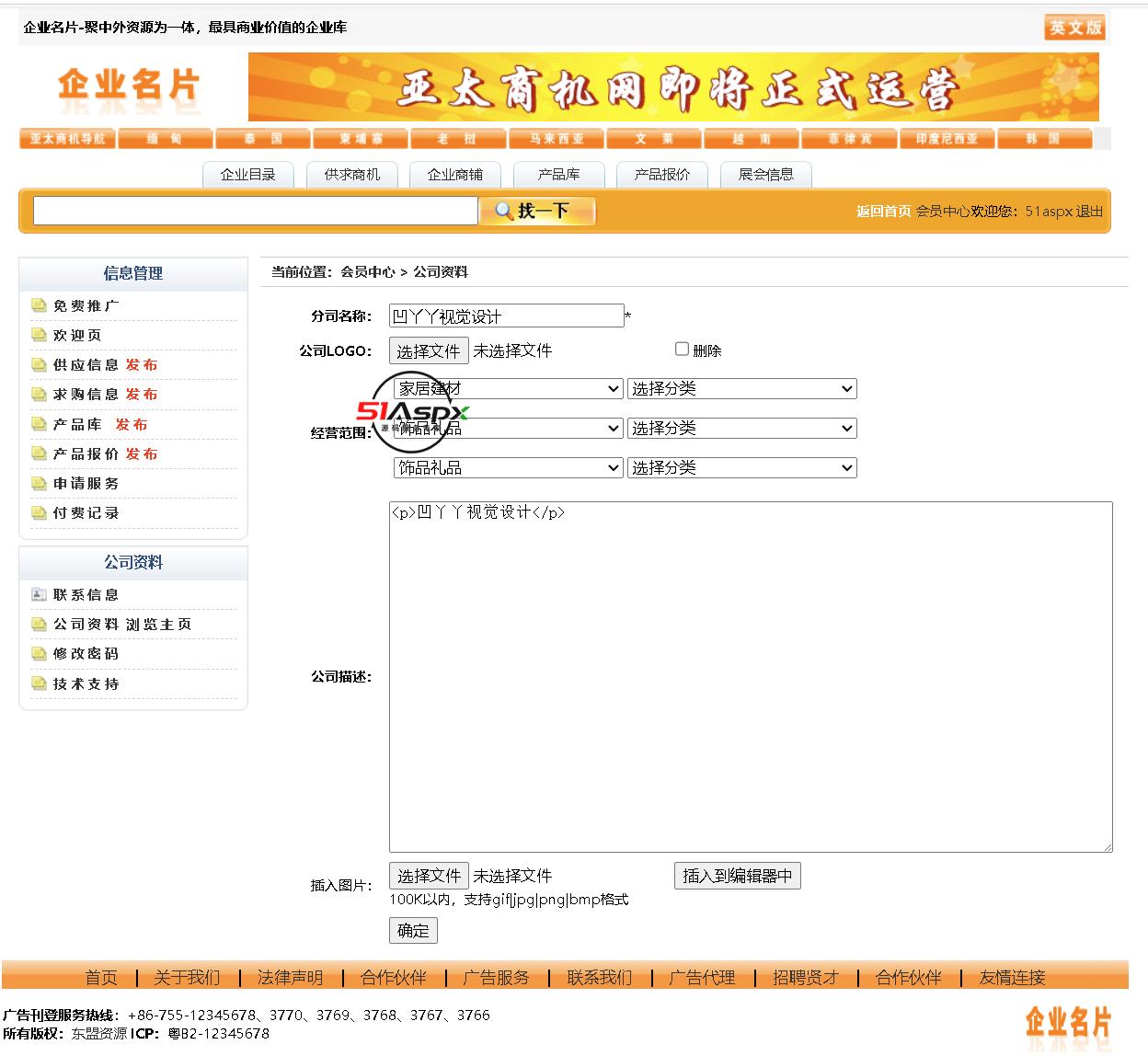Expand the first 选择分类 subcategory dropdown
This screenshot has height=1056, width=1148.
point(741,389)
